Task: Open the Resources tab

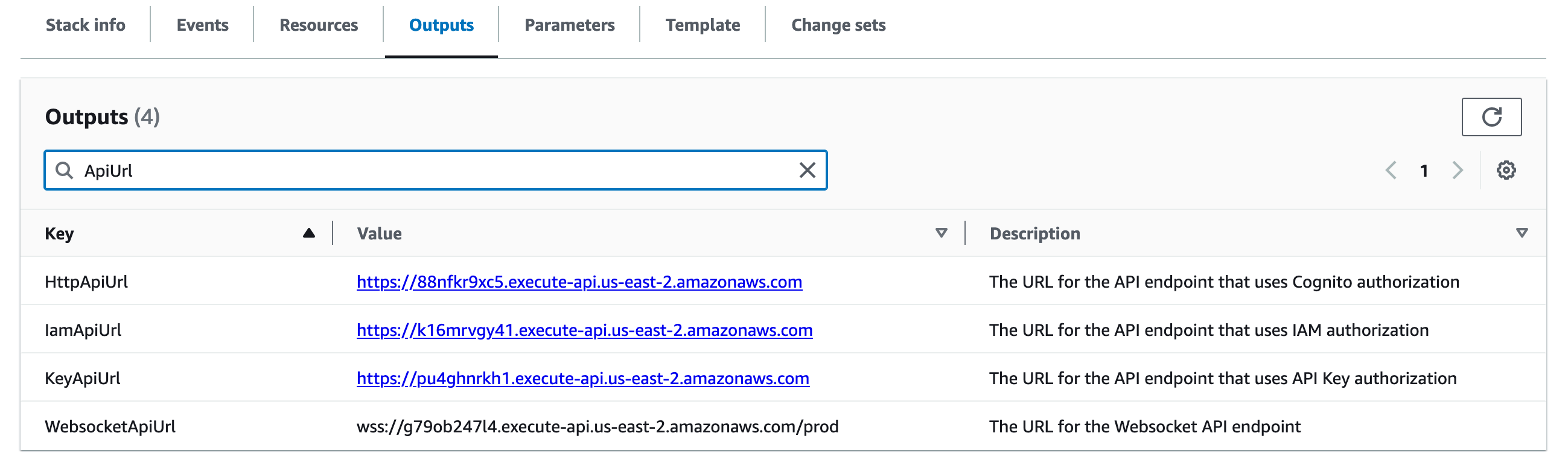Action: pyautogui.click(x=318, y=25)
